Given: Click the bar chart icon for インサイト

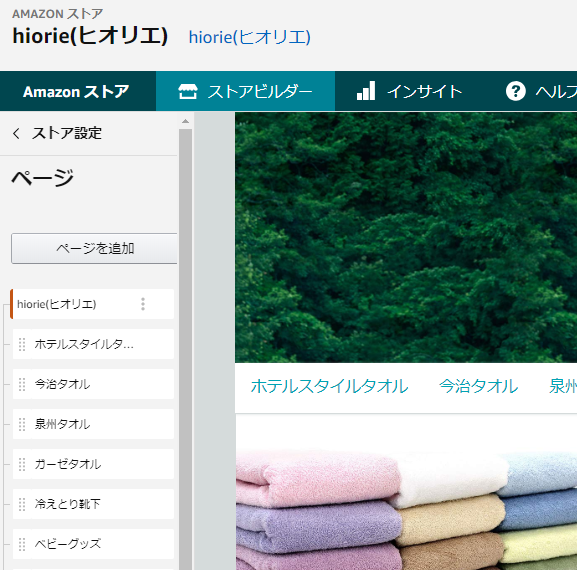Looking at the screenshot, I should 366,91.
